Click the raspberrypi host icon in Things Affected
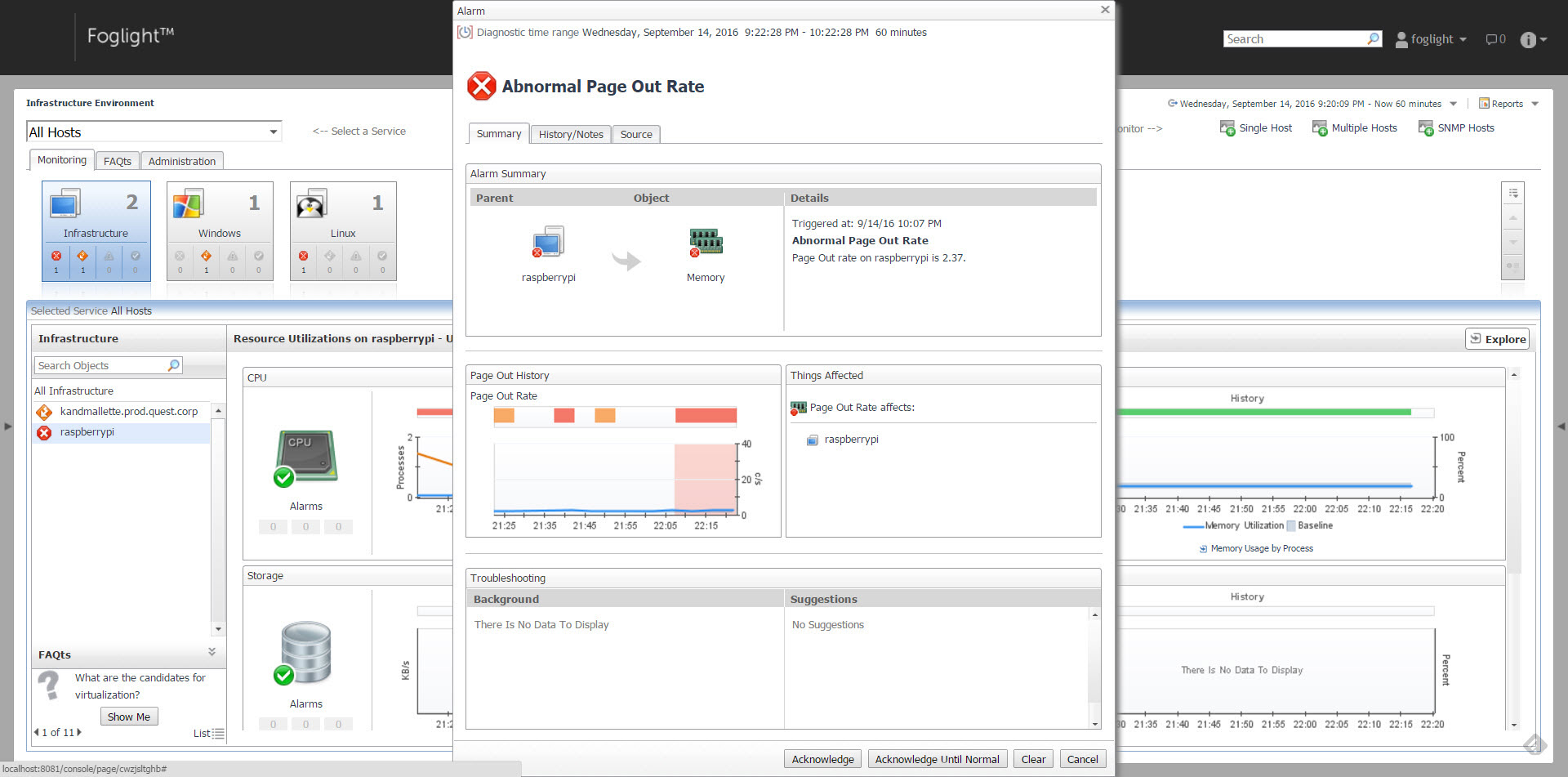 point(813,440)
